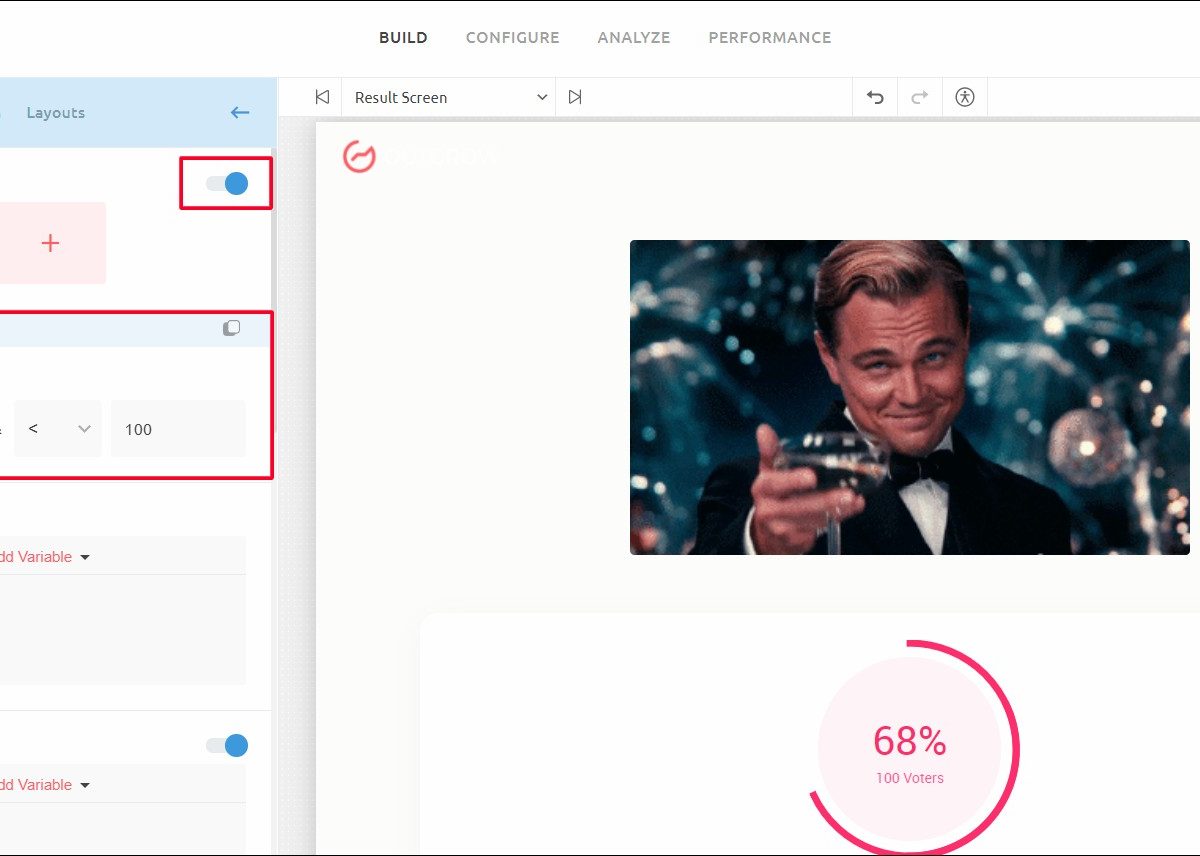Open the Result Screen dropdown
Screen dimensions: 1200x856
[450, 97]
